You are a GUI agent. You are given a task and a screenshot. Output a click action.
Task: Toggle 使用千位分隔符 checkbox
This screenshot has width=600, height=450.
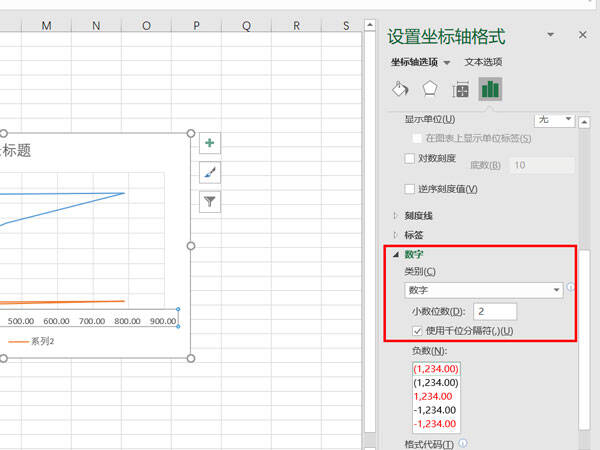click(417, 331)
